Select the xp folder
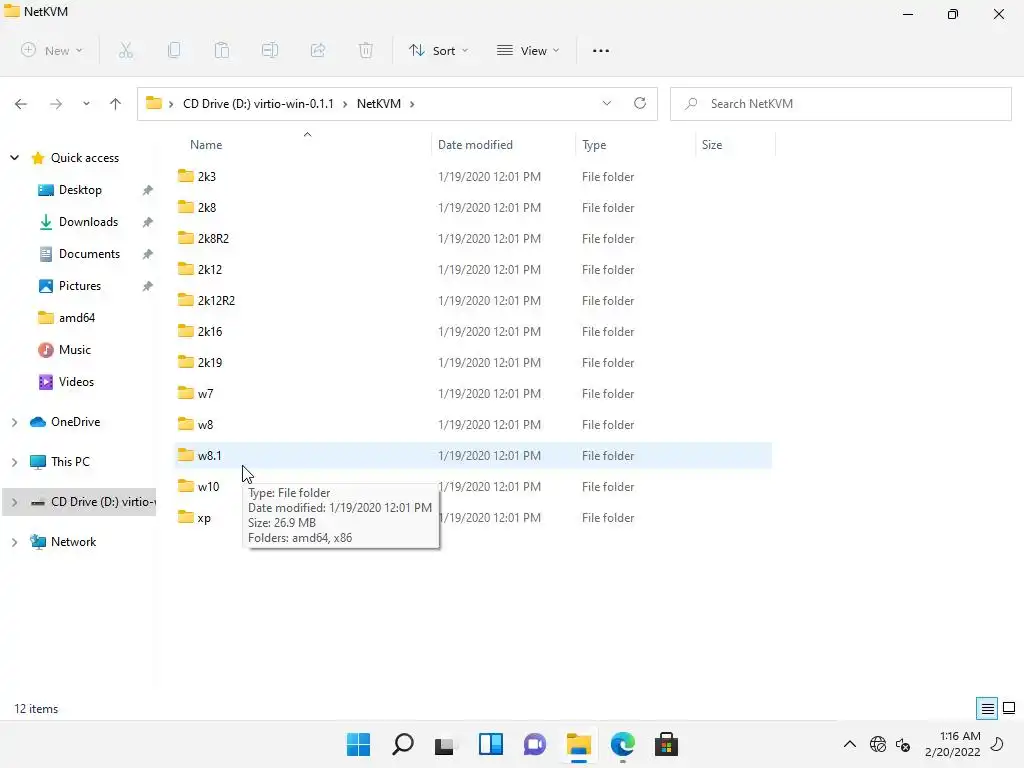Image resolution: width=1024 pixels, height=768 pixels. [x=473, y=518]
